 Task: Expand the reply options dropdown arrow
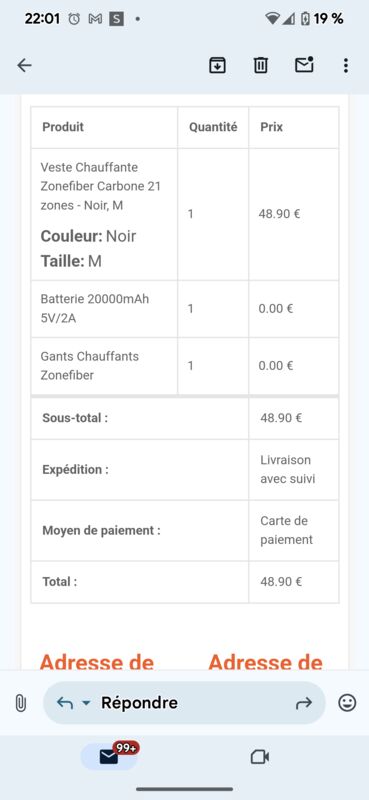point(86,703)
